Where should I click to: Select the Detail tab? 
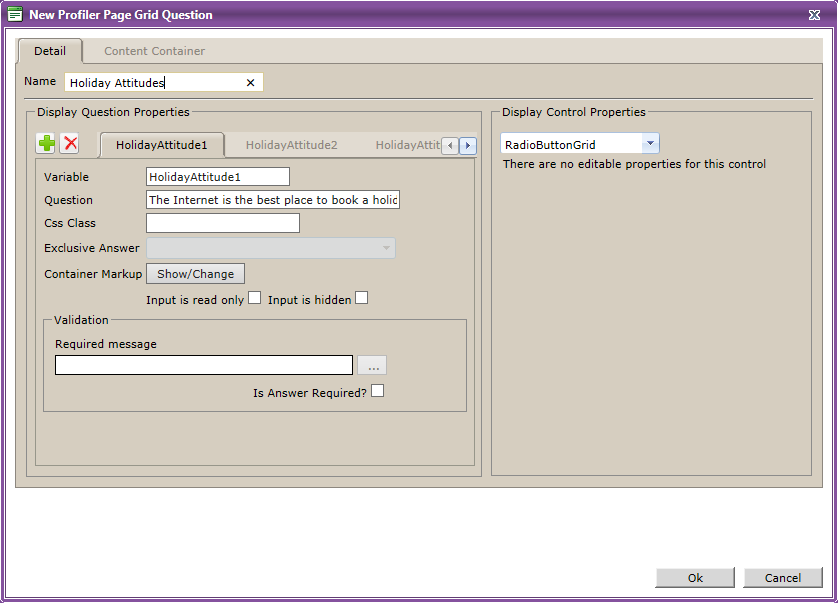pos(50,51)
